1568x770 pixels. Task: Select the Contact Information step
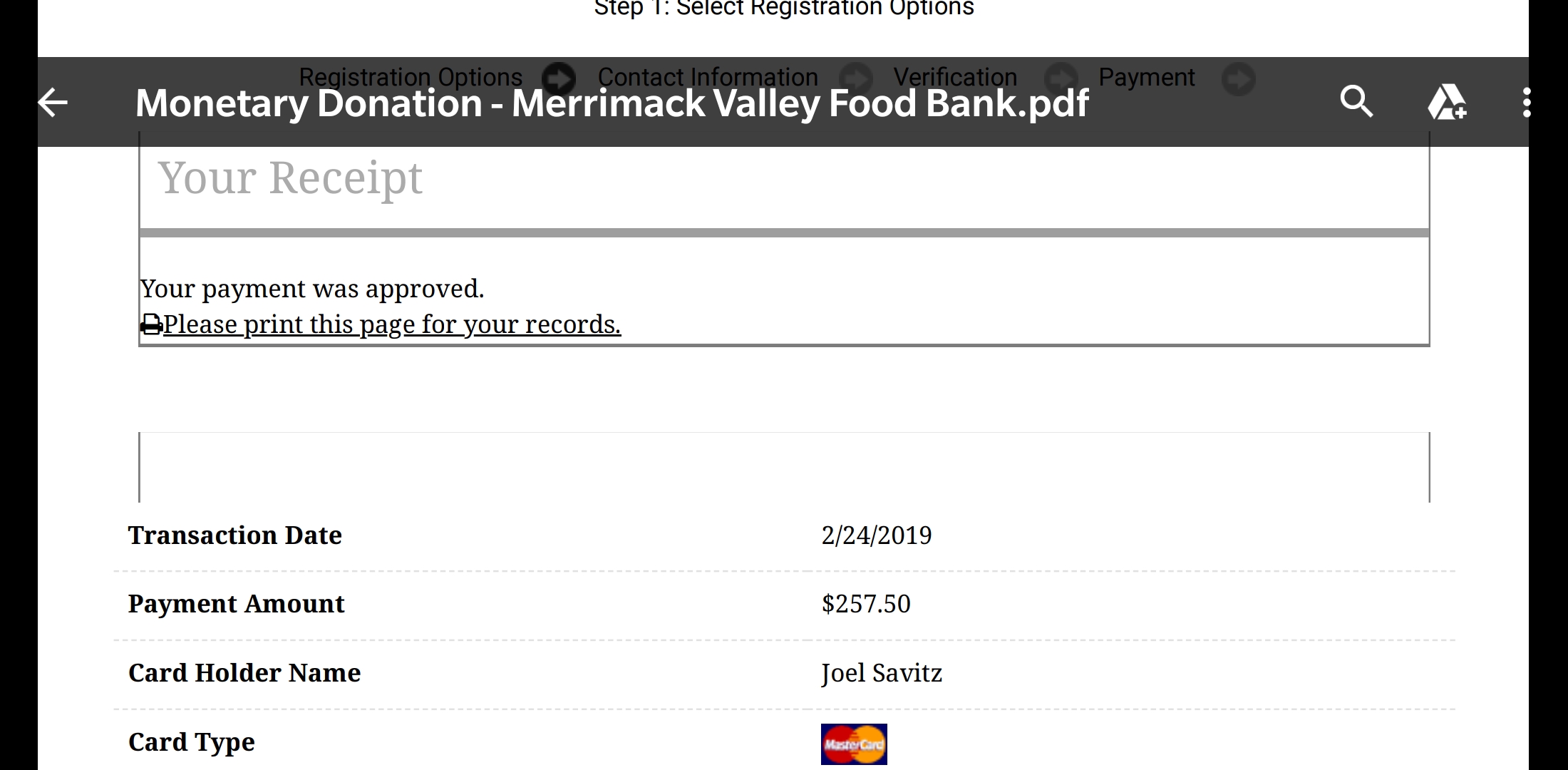click(x=708, y=77)
